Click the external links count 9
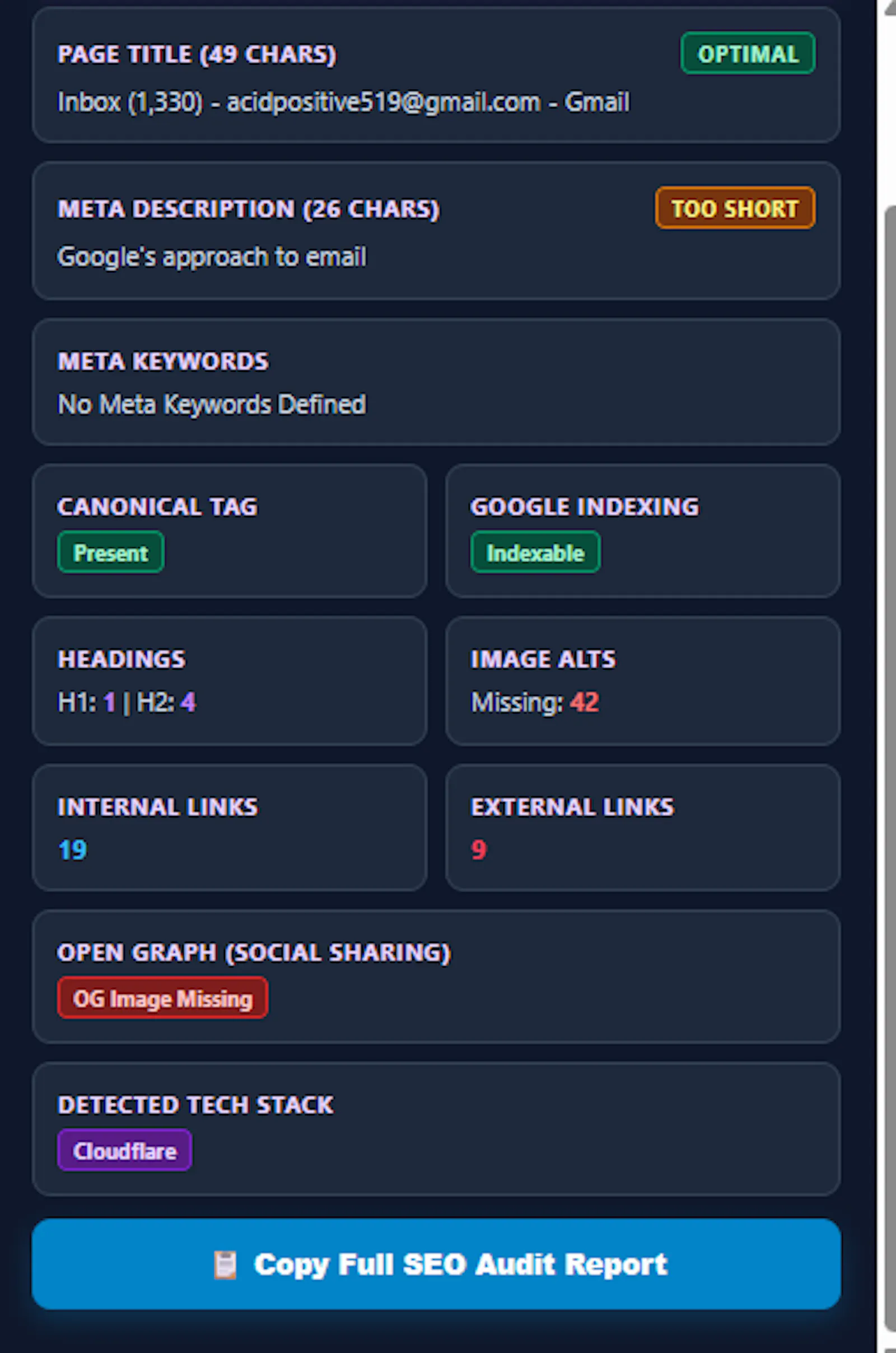The image size is (896, 1353). [479, 850]
